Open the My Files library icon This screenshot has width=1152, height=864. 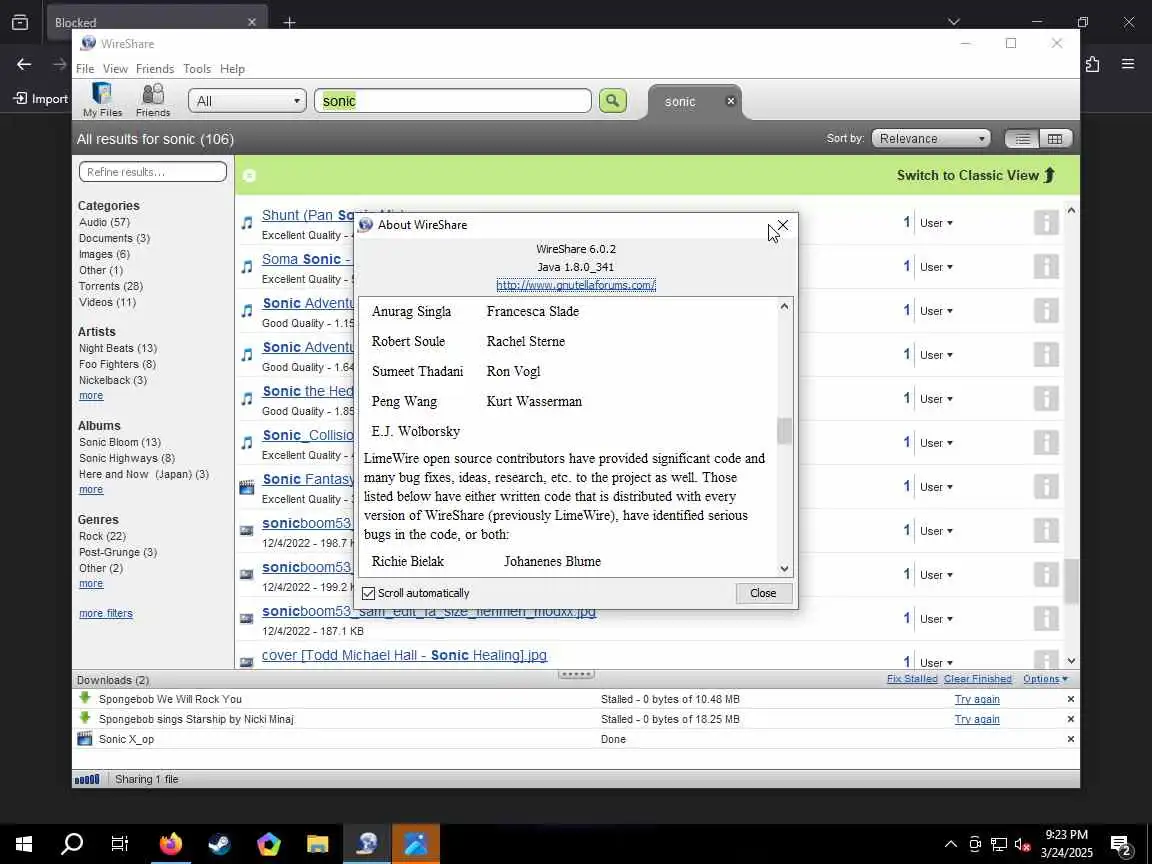click(102, 100)
